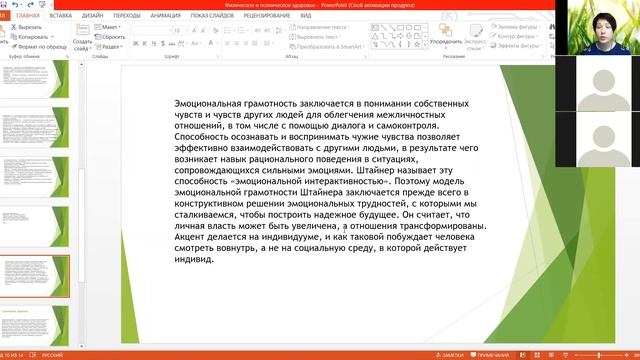Open character spacing dropdown
Image resolution: width=640 pixels, height=360 pixels.
coord(182,43)
